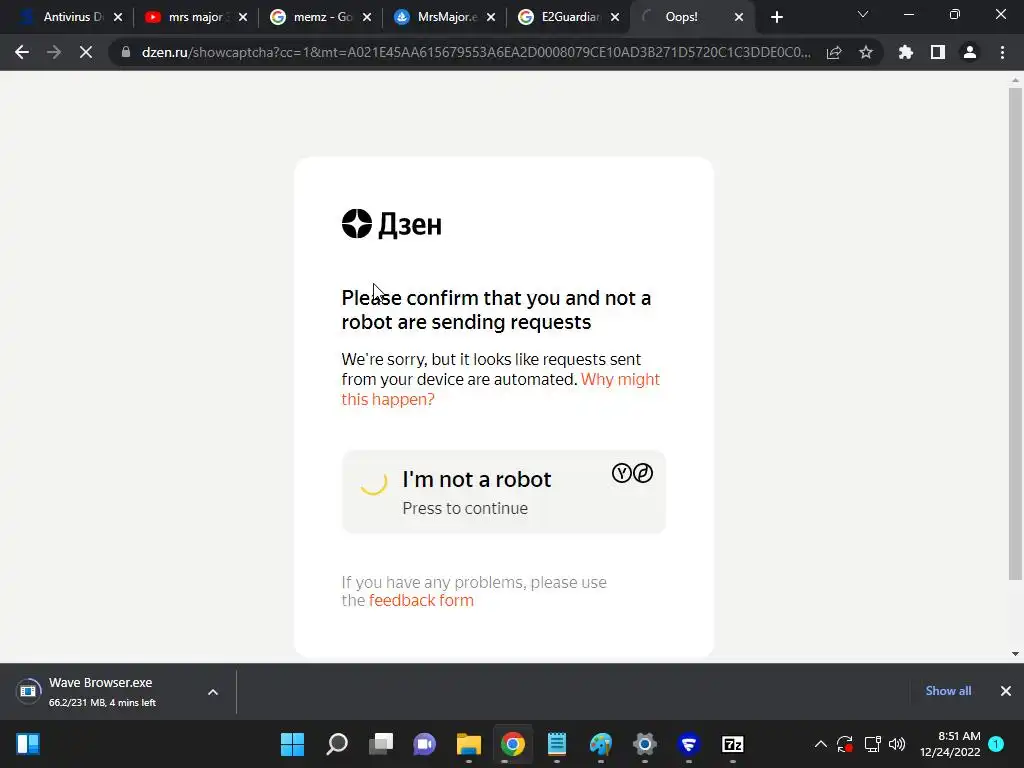Bookmark this page with the star

(866, 52)
